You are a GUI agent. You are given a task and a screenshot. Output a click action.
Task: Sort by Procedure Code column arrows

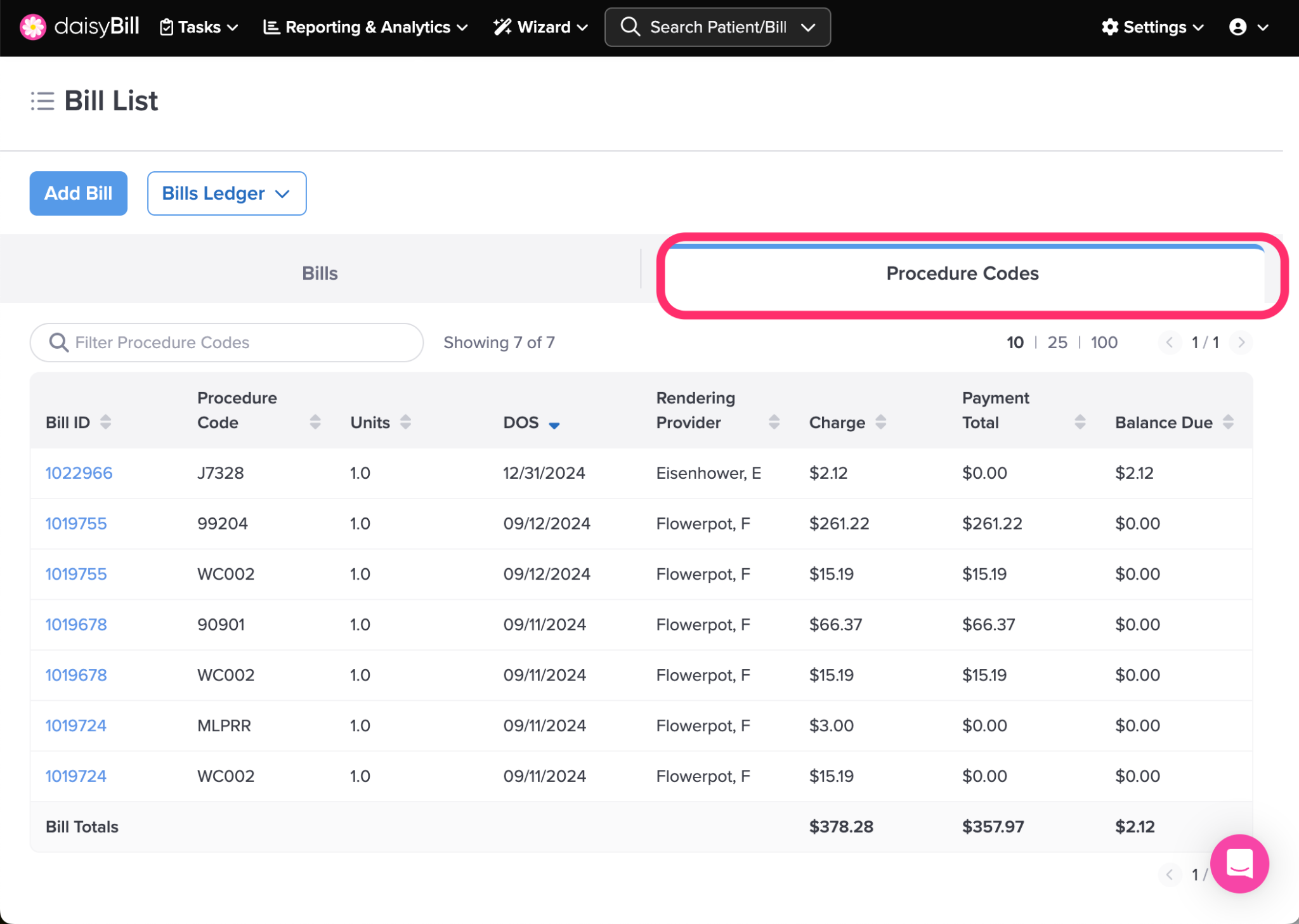(x=315, y=422)
